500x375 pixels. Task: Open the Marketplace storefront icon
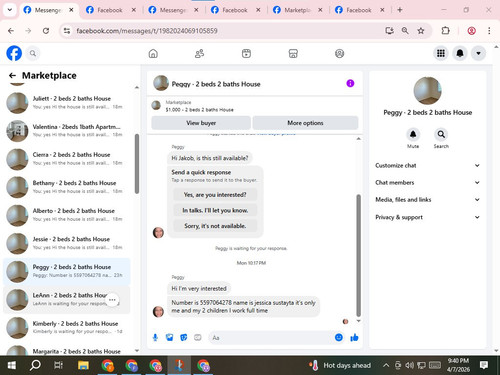coord(293,53)
